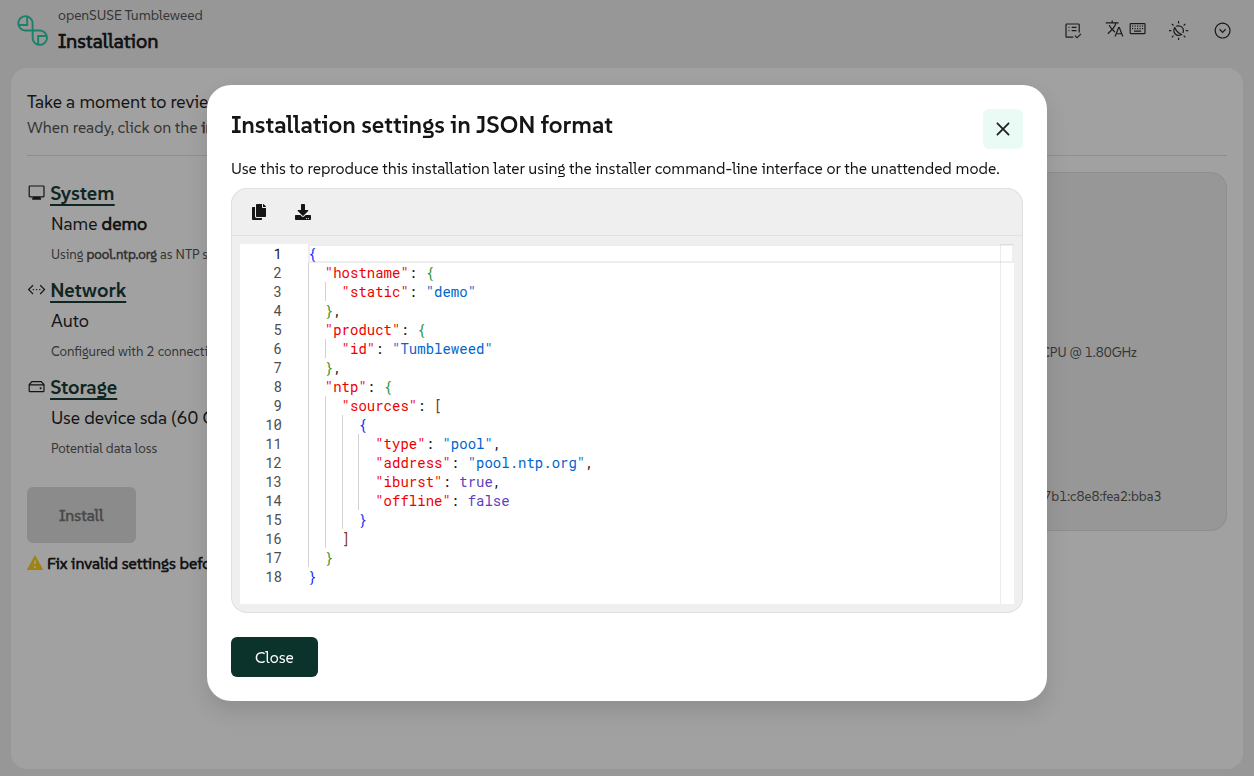1254x776 pixels.
Task: Open the changelog notes icon in header
Action: click(1073, 30)
